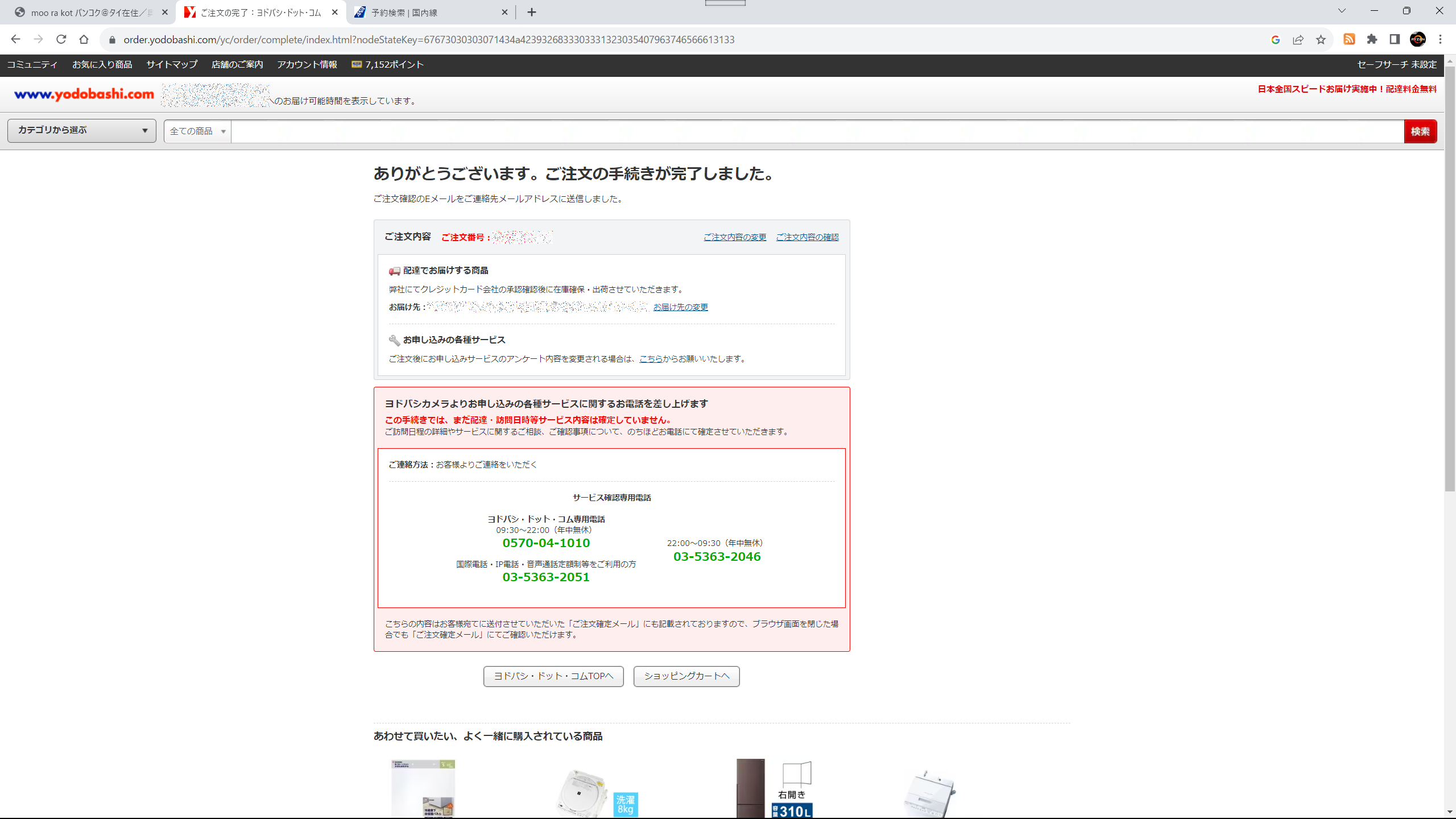Screen dimensions: 1456x819
Task: Click the red 検索 button
Action: coord(1420,131)
